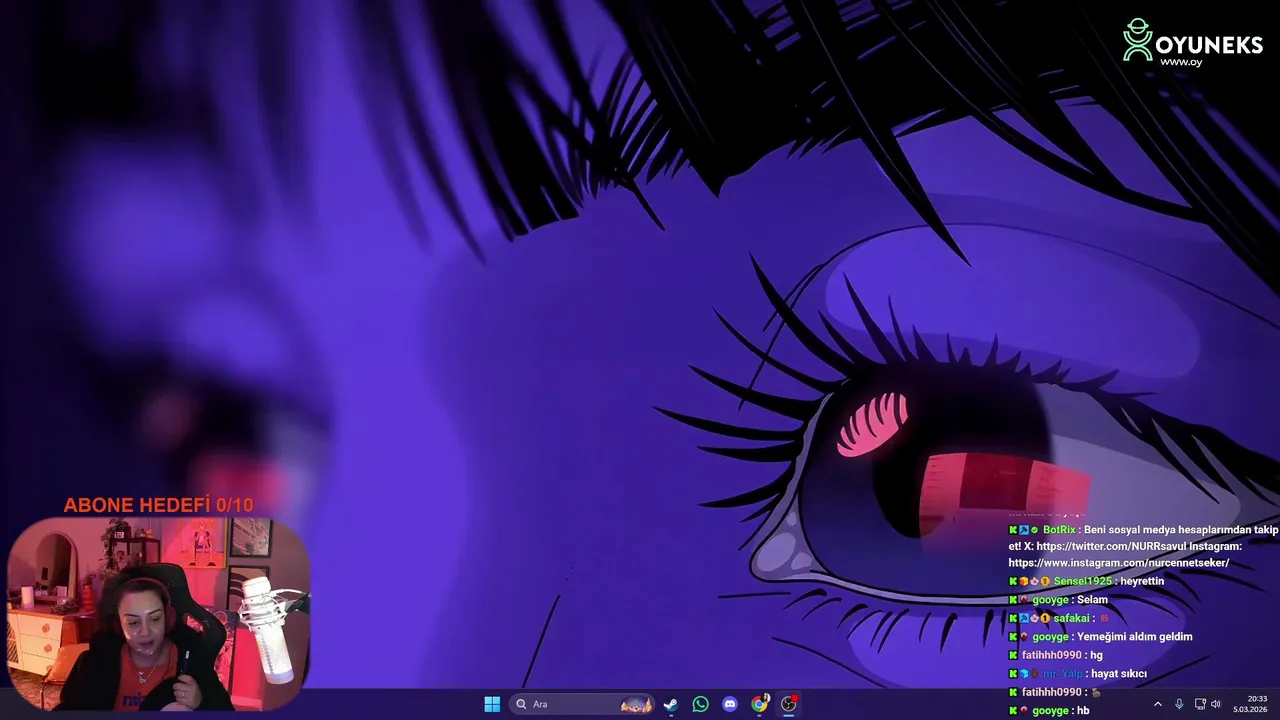Click chat message 'hayat sıkıcı'
Viewport: 1280px width, 720px height.
point(1118,674)
